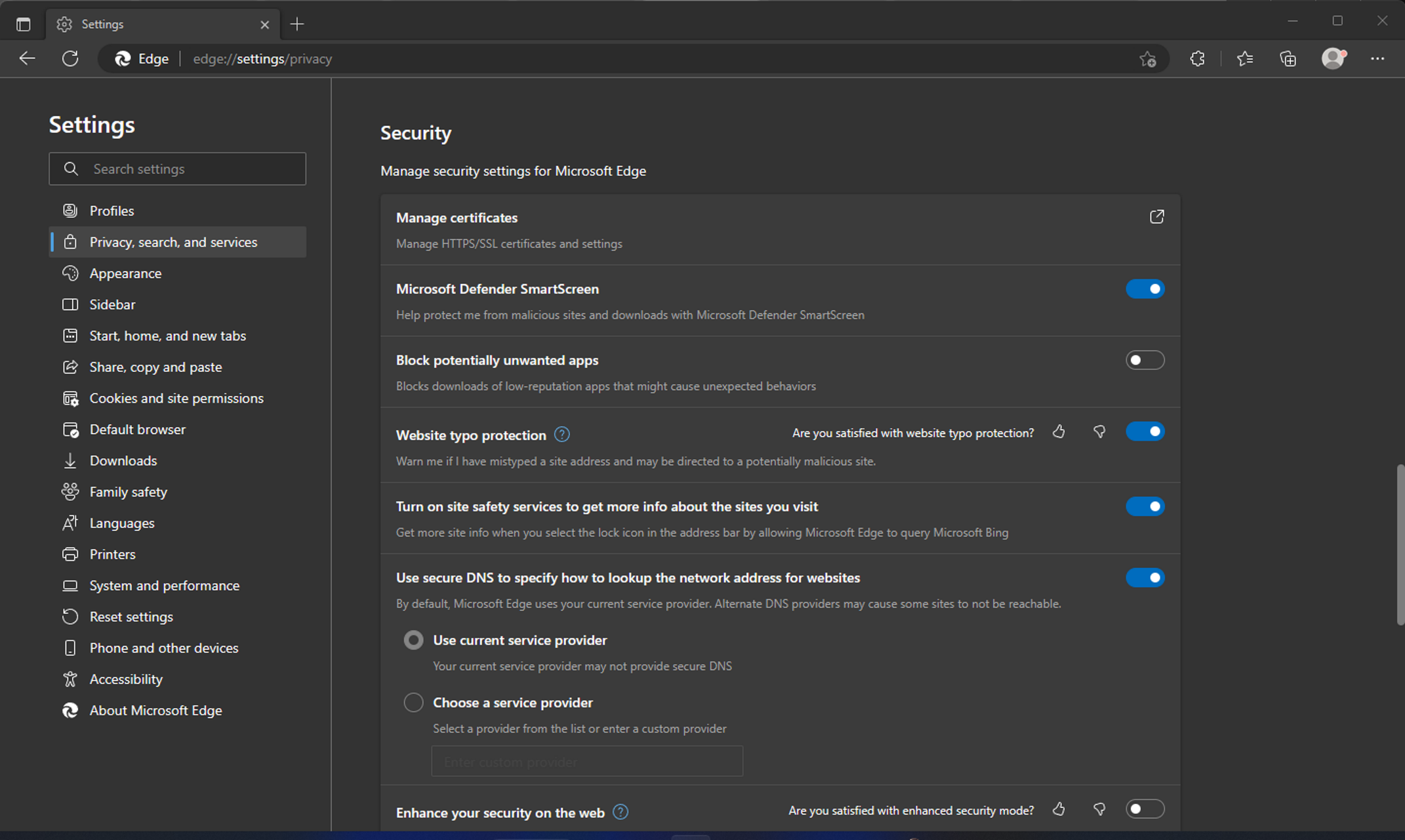The width and height of the screenshot is (1405, 840).
Task: Add this page to favorites star icon
Action: coord(1147,59)
